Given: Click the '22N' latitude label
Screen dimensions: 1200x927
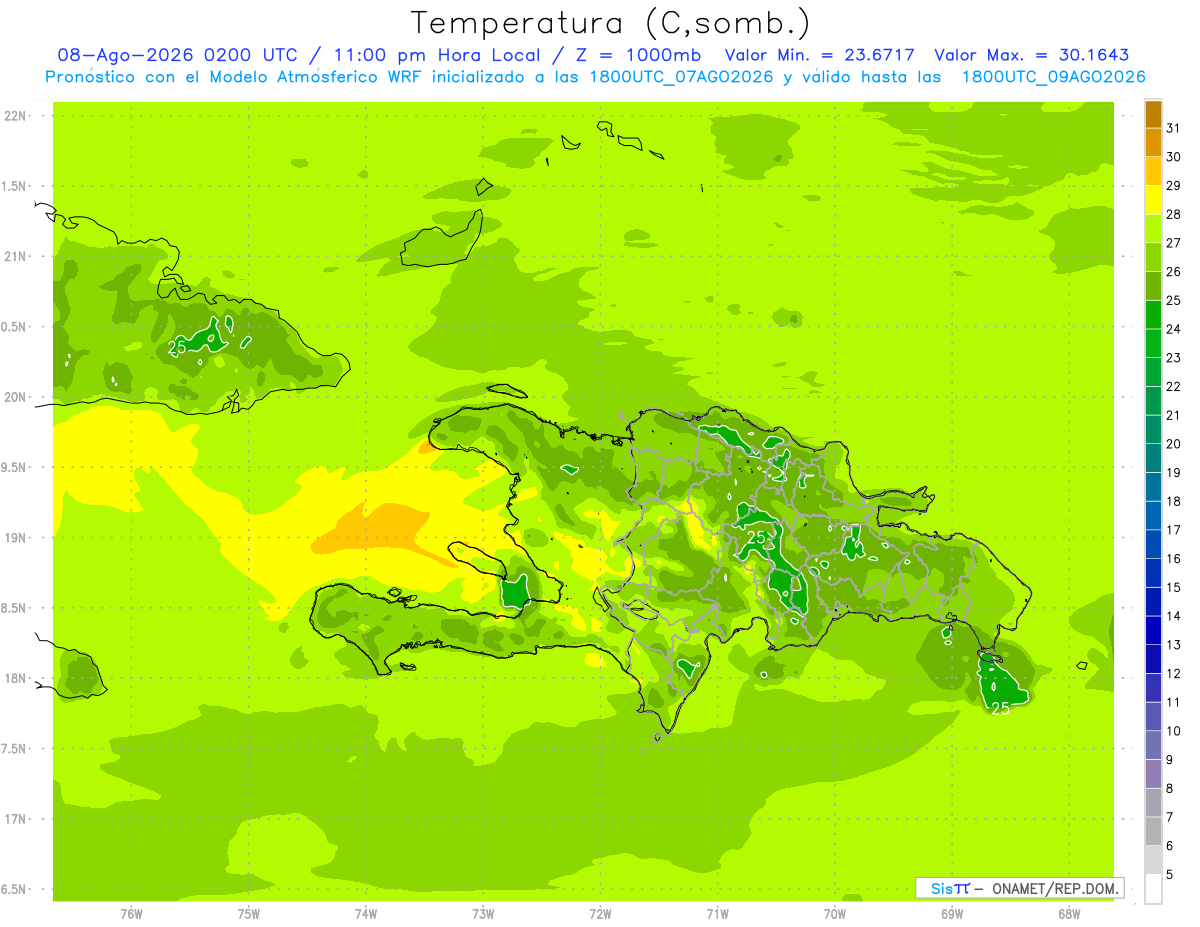Looking at the screenshot, I should click(17, 115).
